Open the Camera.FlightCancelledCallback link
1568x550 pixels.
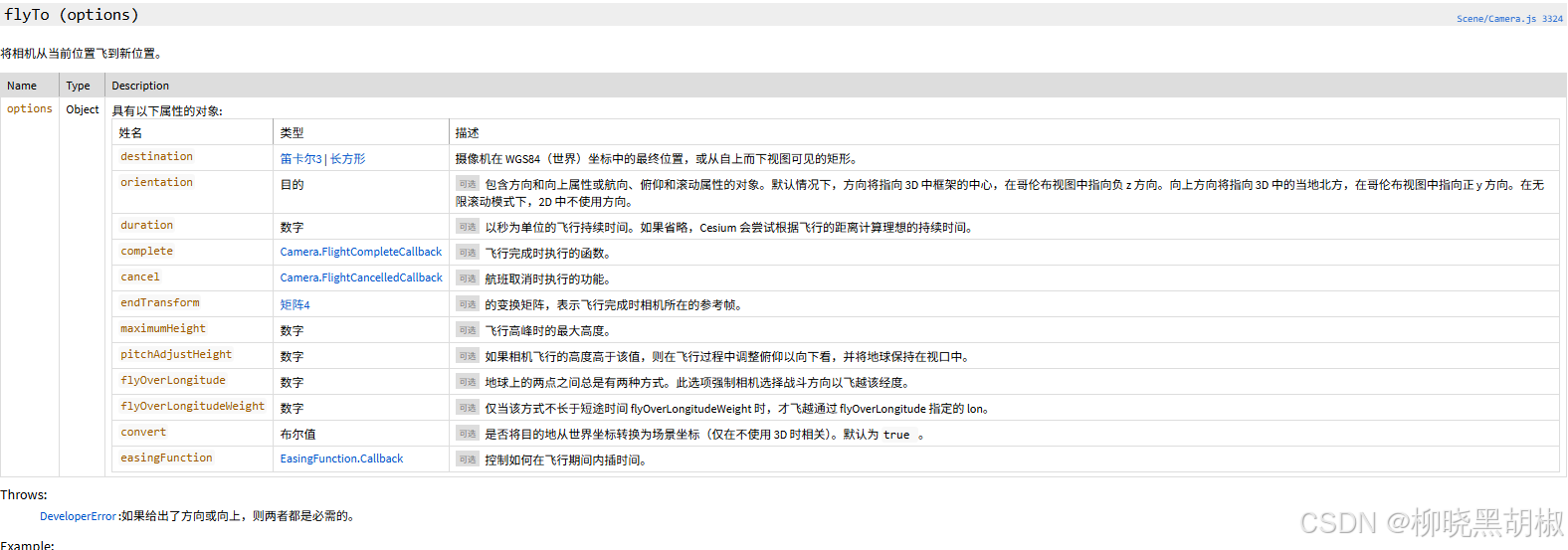coord(361,278)
